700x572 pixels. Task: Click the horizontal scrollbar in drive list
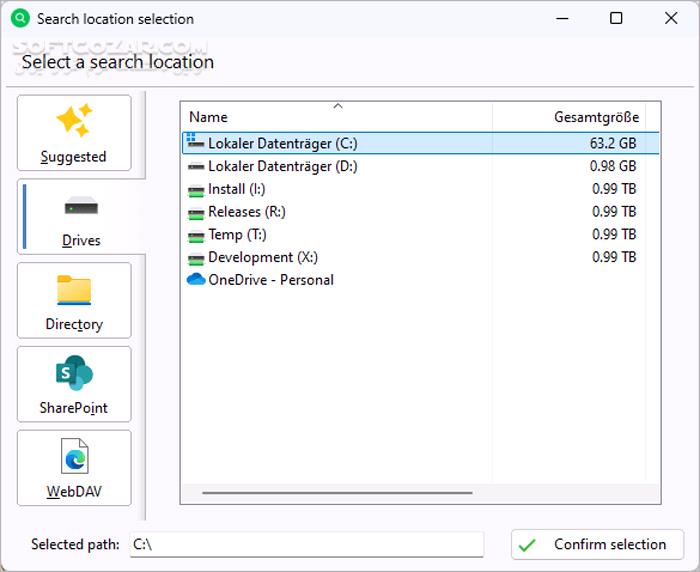336,492
